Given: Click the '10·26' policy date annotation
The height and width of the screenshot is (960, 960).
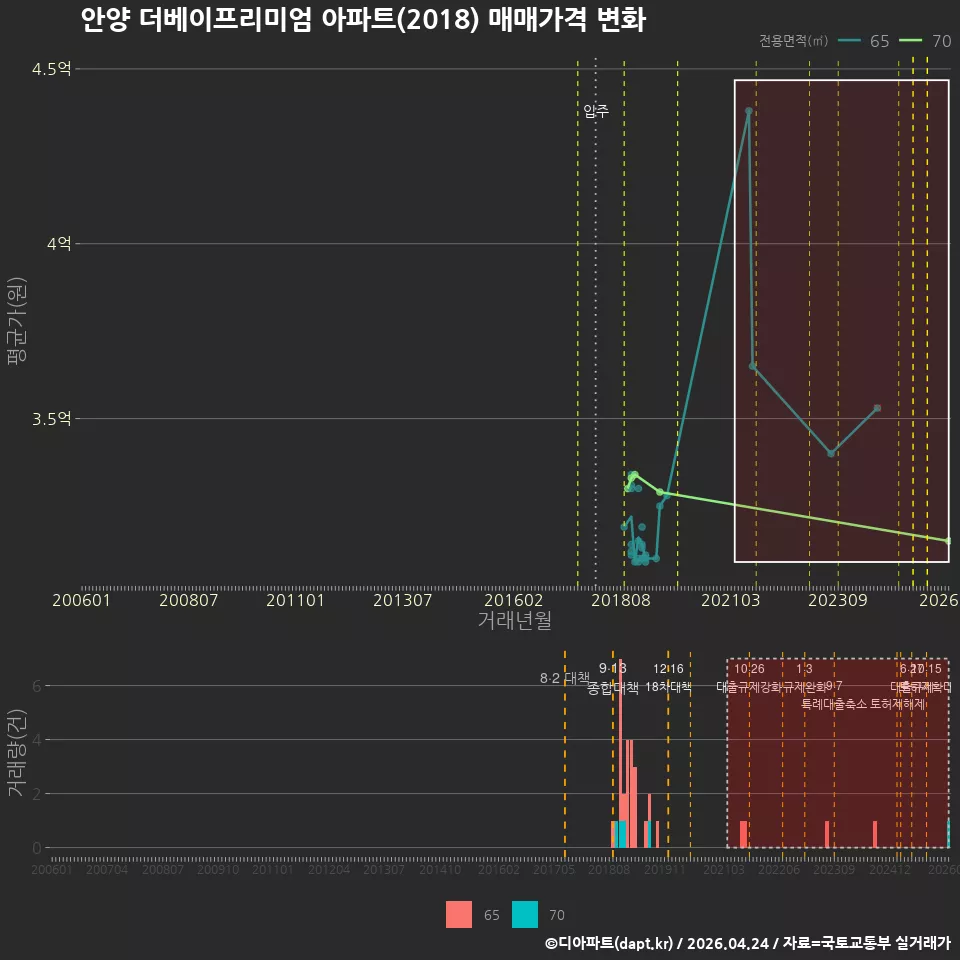Looking at the screenshot, I should [749, 669].
